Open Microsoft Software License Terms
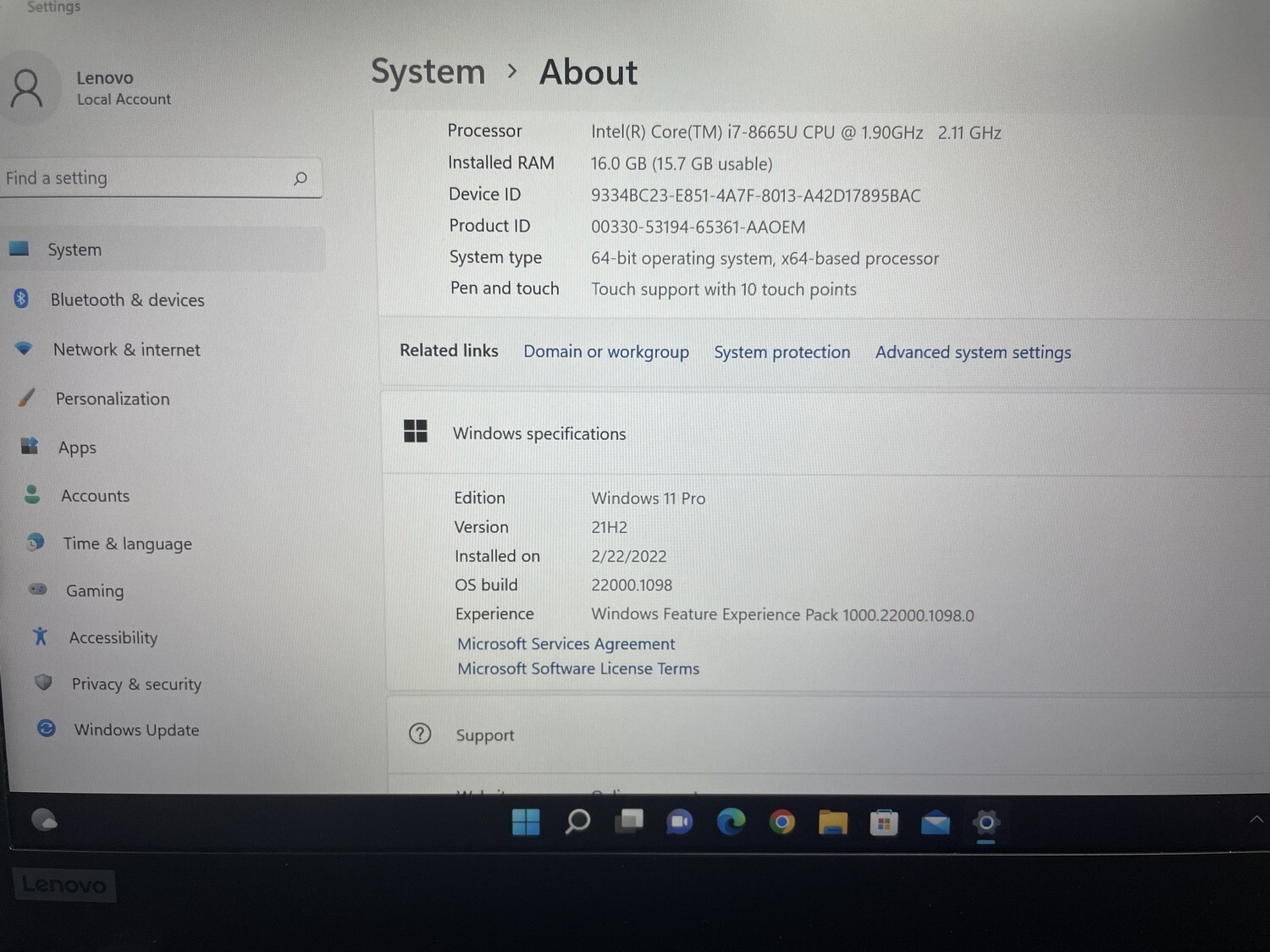Screen dimensions: 1270x952 [x=578, y=669]
